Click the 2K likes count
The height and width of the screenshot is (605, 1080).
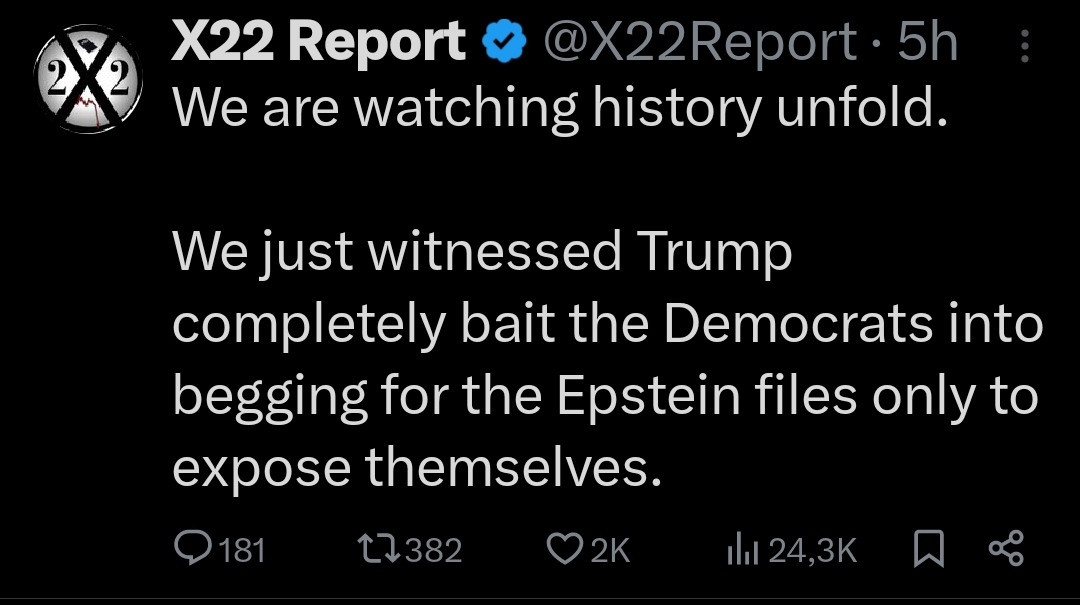pos(609,550)
